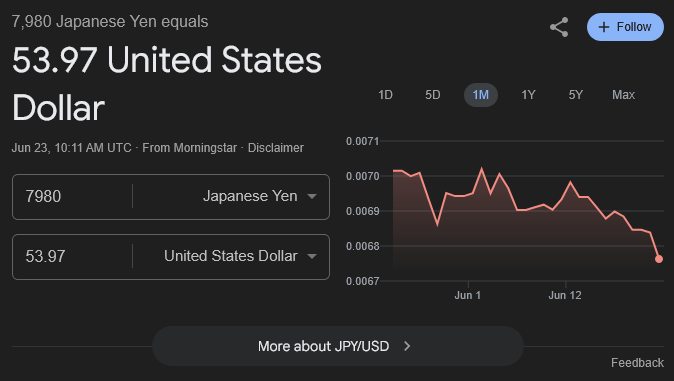
Task: Click the Feedback link
Action: [x=637, y=363]
